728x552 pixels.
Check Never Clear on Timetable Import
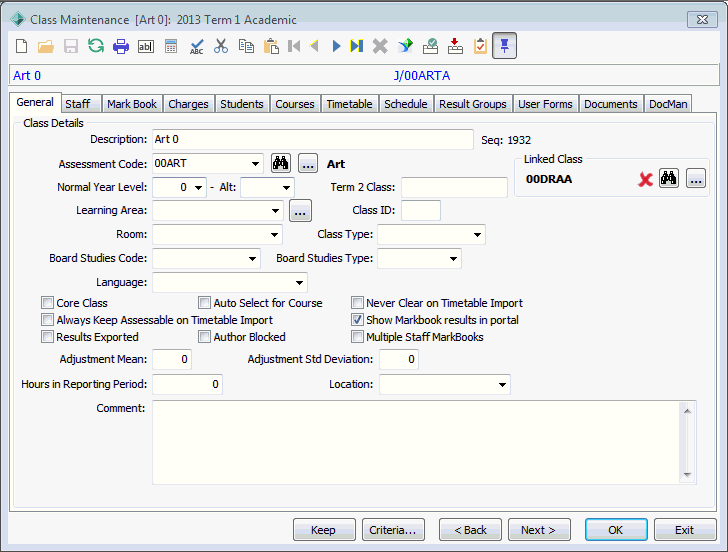pos(357,303)
